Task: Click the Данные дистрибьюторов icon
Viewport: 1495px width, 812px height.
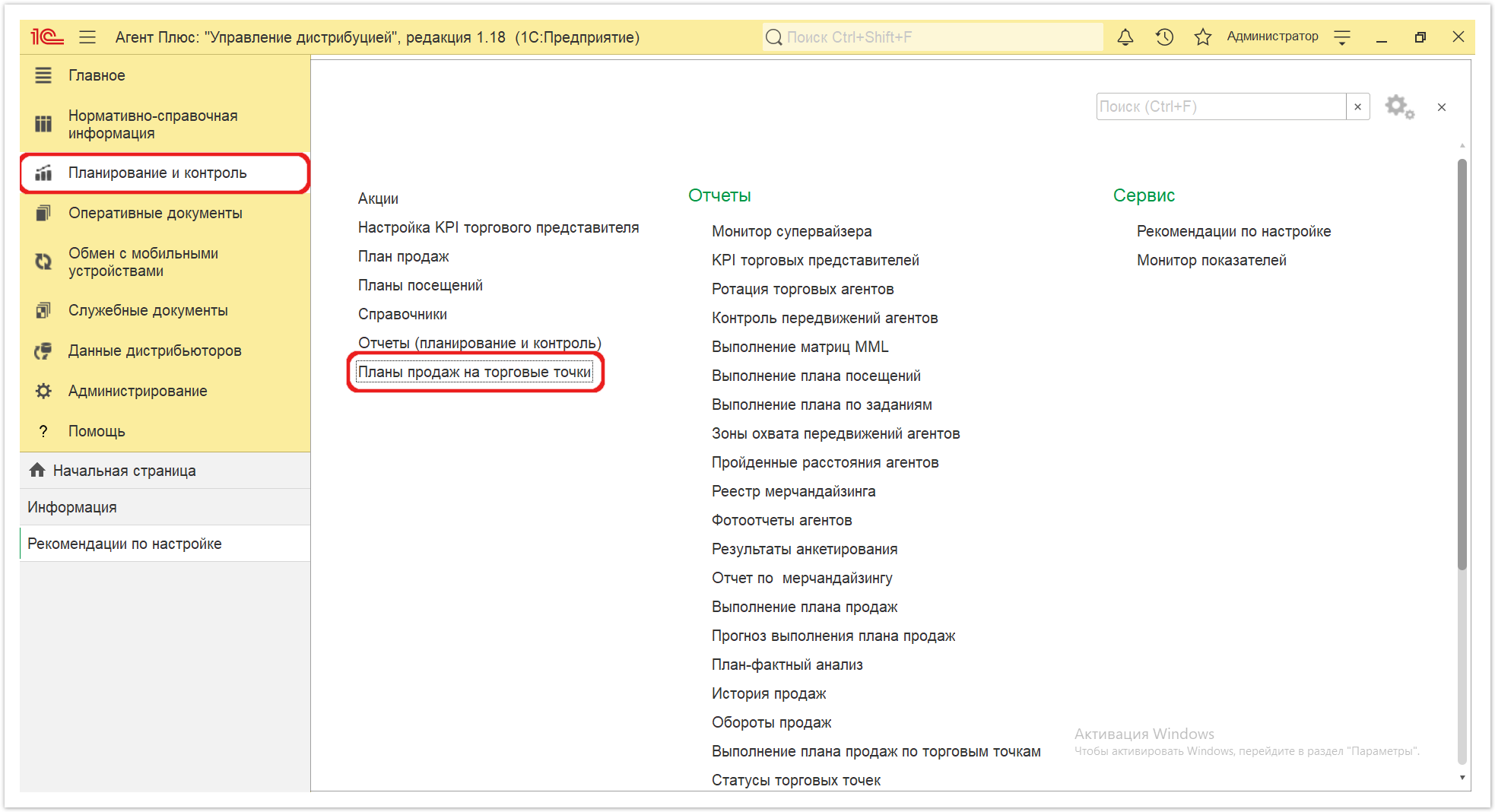Action: tap(43, 350)
